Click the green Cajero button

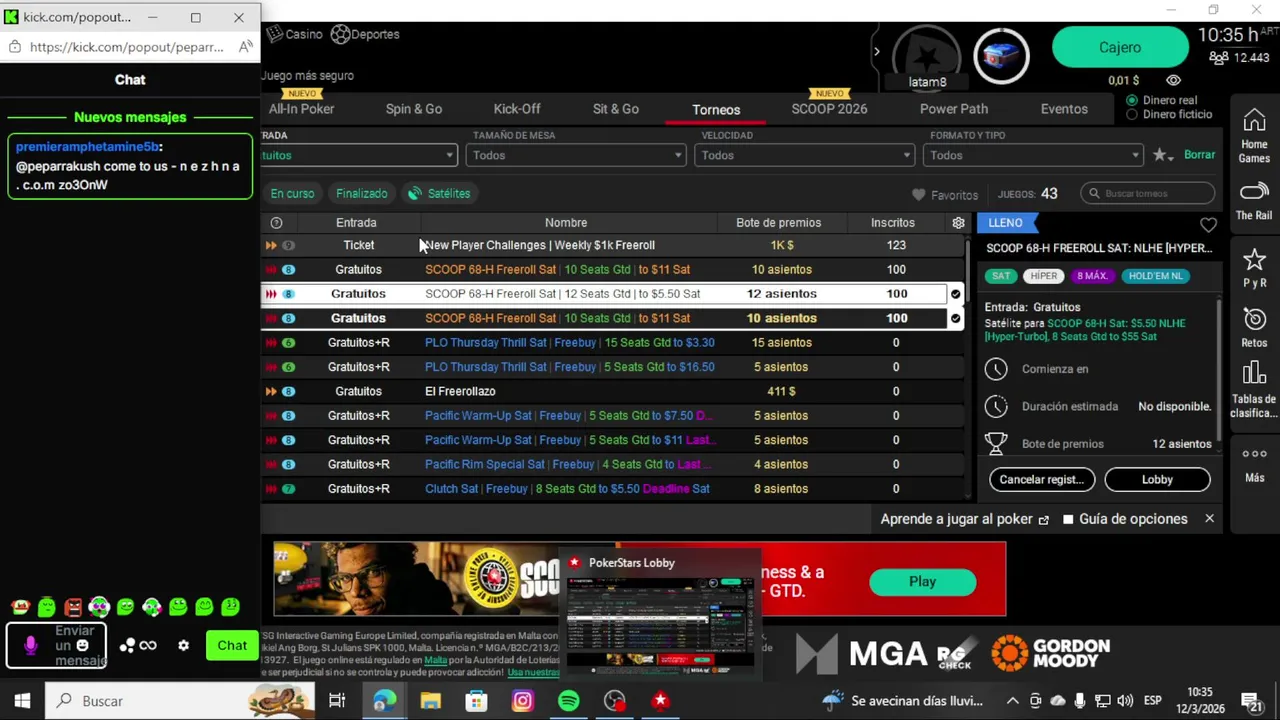(x=1120, y=47)
